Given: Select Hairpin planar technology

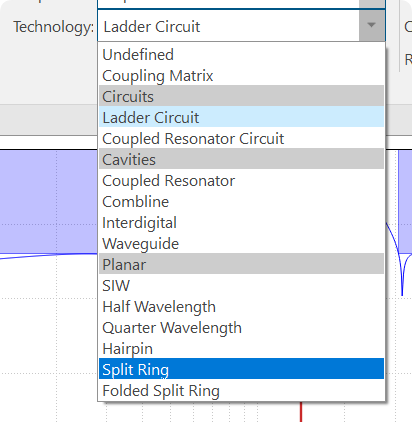Looking at the screenshot, I should point(241,348).
